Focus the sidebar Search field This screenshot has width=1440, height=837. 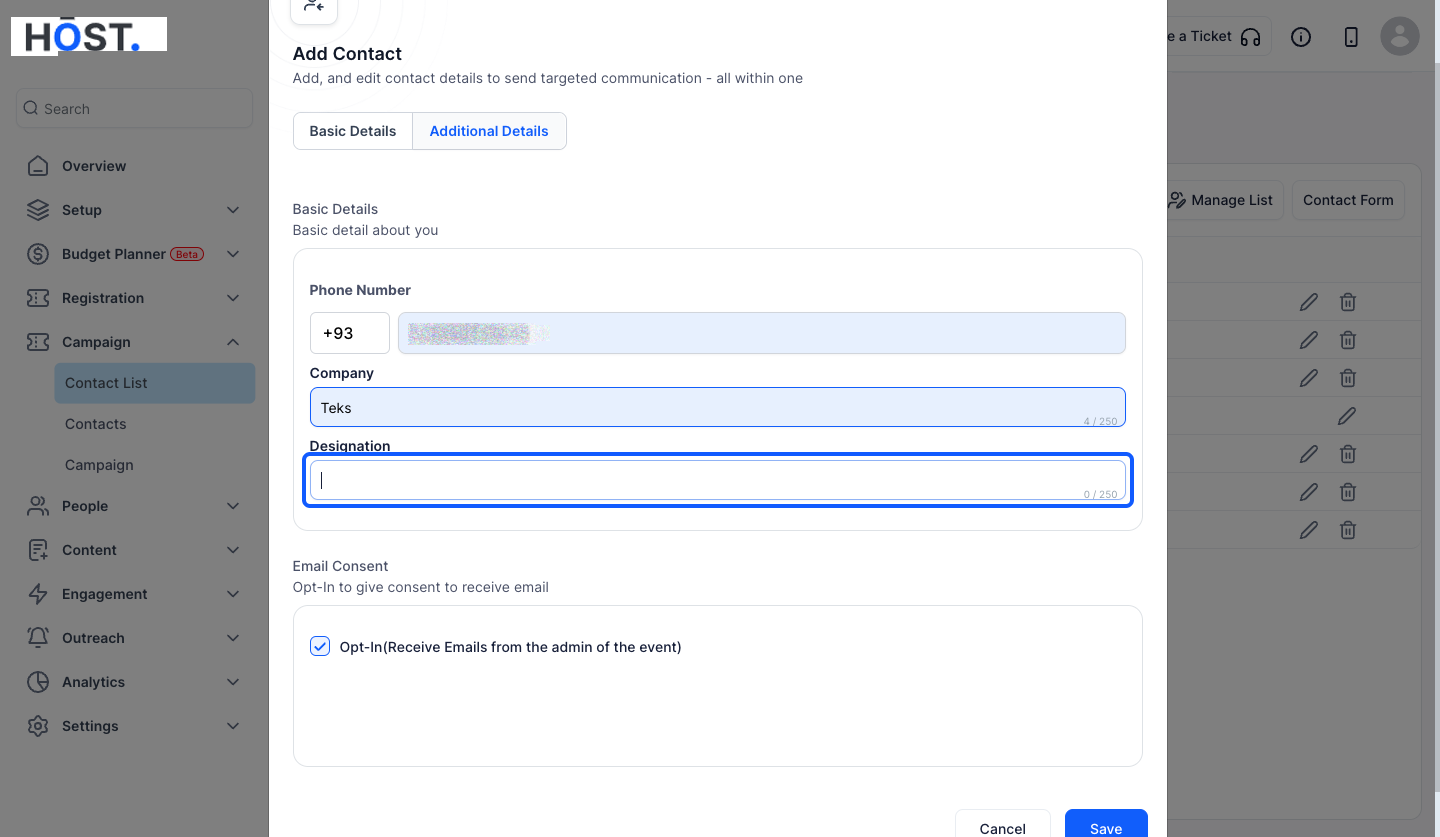pos(134,108)
